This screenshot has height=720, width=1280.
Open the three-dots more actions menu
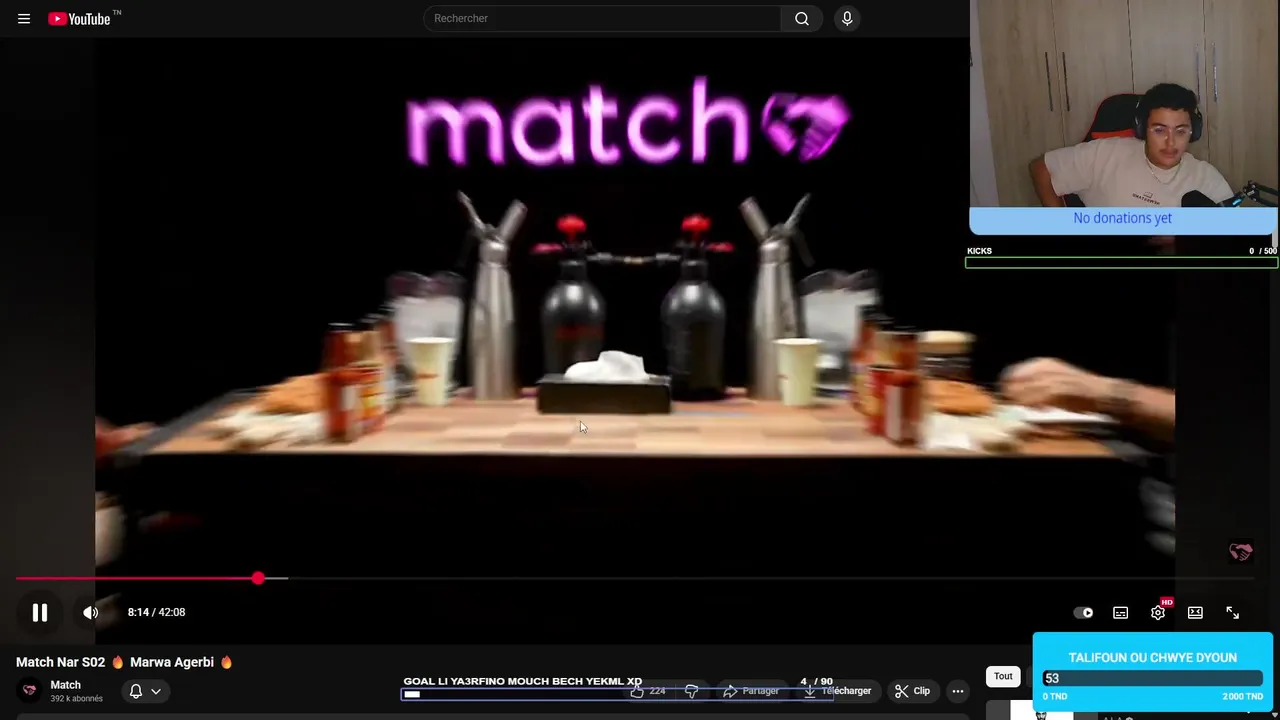[x=958, y=691]
